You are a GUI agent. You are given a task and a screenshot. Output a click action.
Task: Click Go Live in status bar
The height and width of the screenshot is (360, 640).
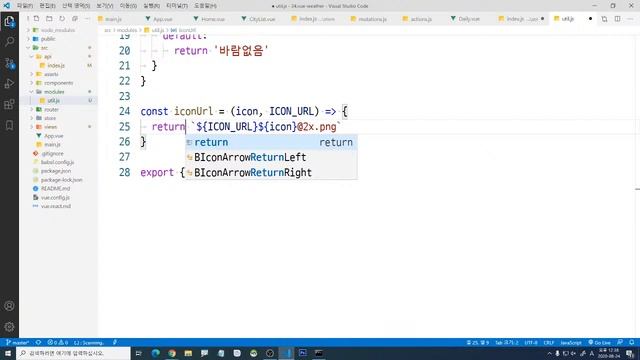[x=599, y=342]
